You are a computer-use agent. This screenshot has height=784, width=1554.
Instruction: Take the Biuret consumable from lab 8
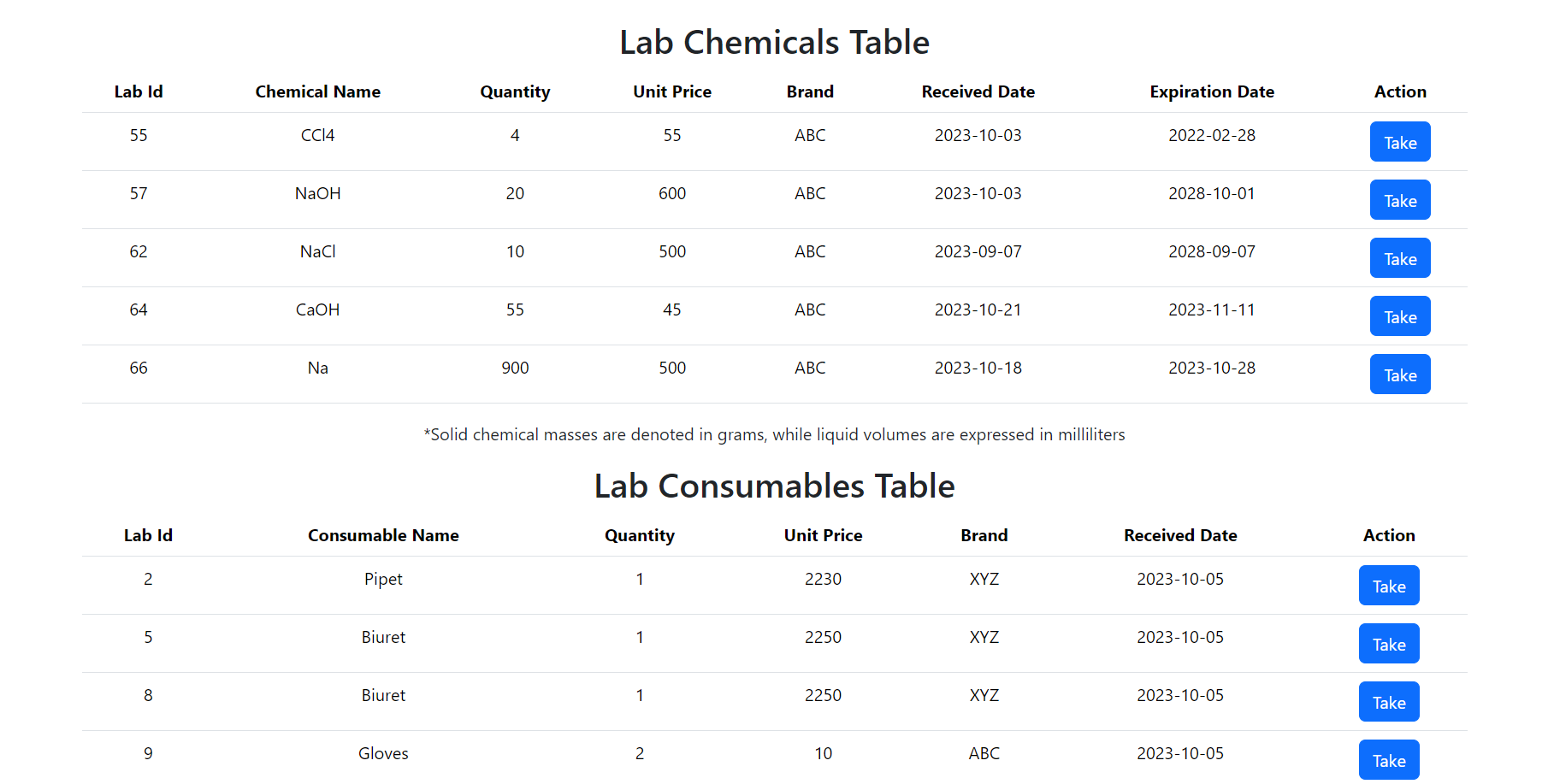pyautogui.click(x=1388, y=701)
